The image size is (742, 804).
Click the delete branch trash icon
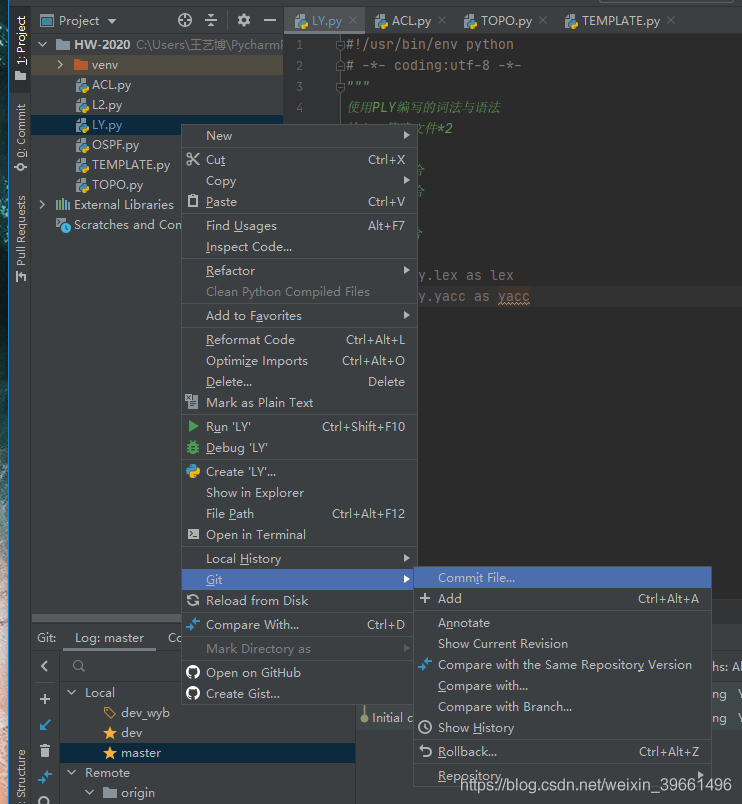[x=45, y=750]
